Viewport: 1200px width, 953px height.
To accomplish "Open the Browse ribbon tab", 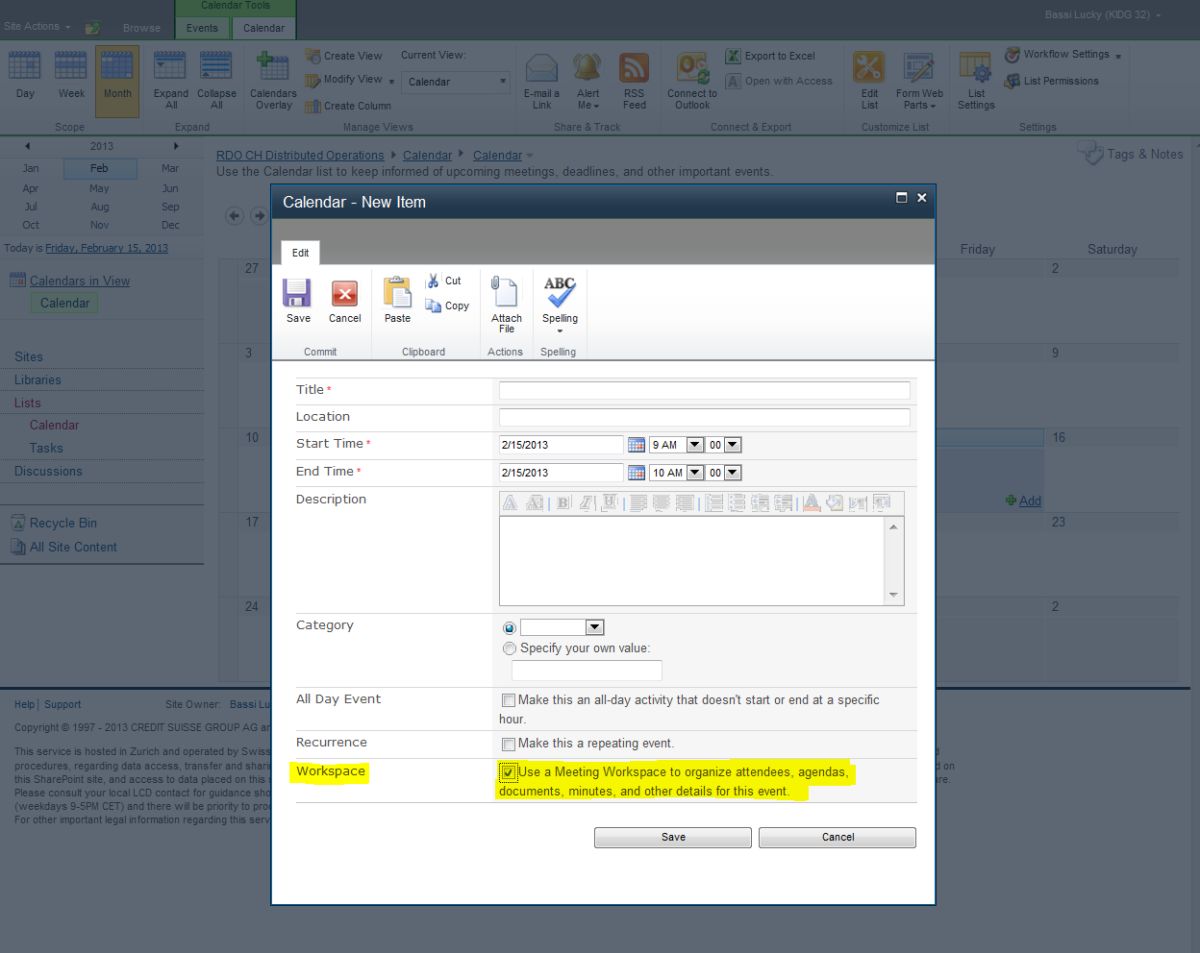I will pyautogui.click(x=142, y=28).
